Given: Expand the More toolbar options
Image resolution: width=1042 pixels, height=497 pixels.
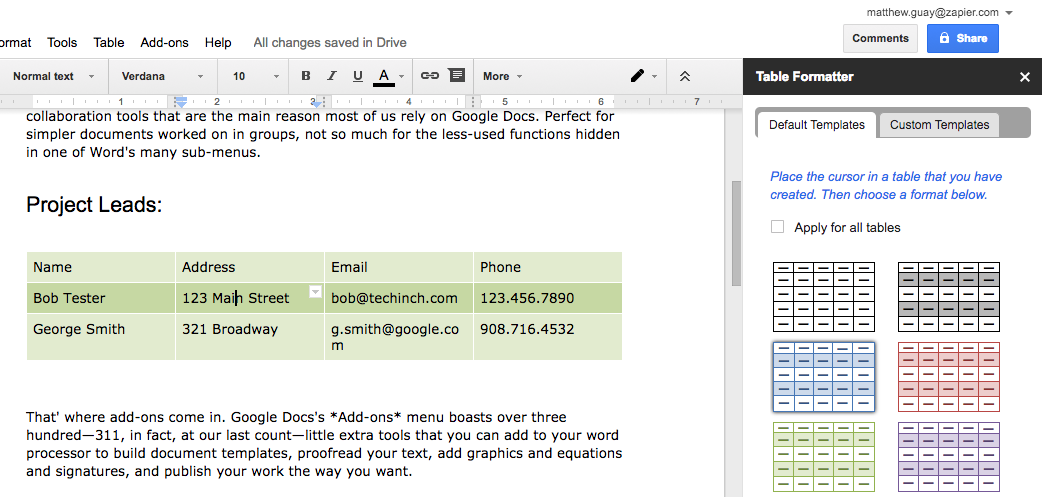Looking at the screenshot, I should [502, 76].
